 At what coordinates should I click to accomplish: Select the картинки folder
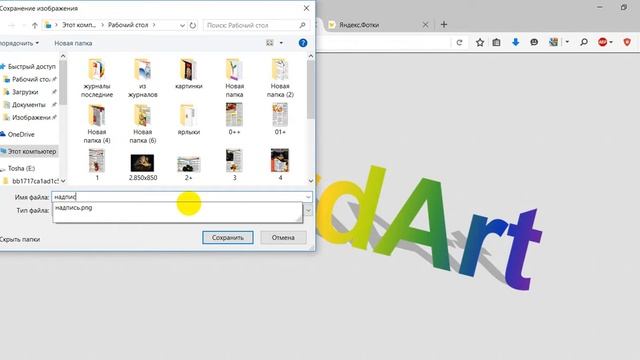[189, 74]
